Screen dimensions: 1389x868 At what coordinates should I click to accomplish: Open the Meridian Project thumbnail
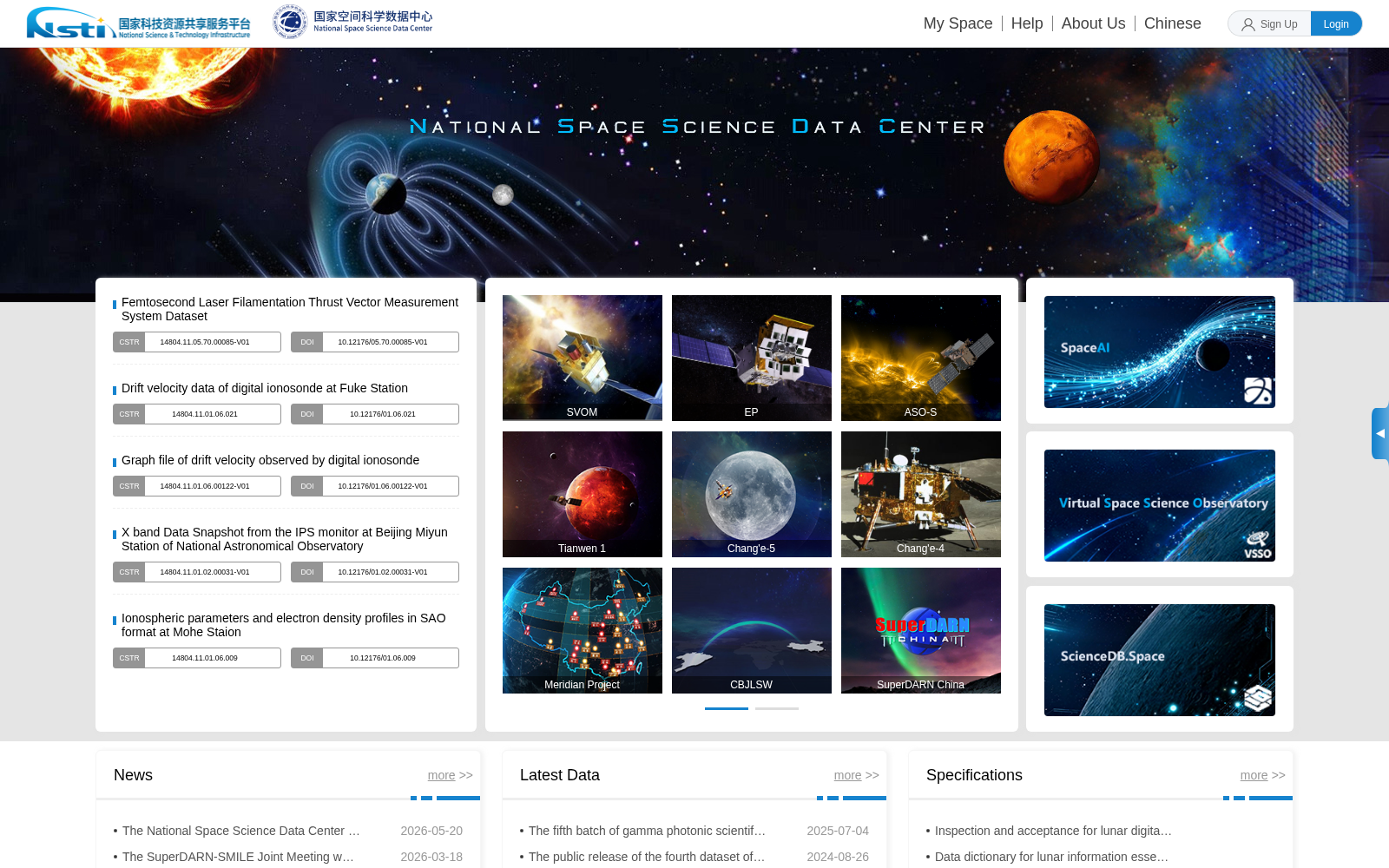tap(583, 630)
